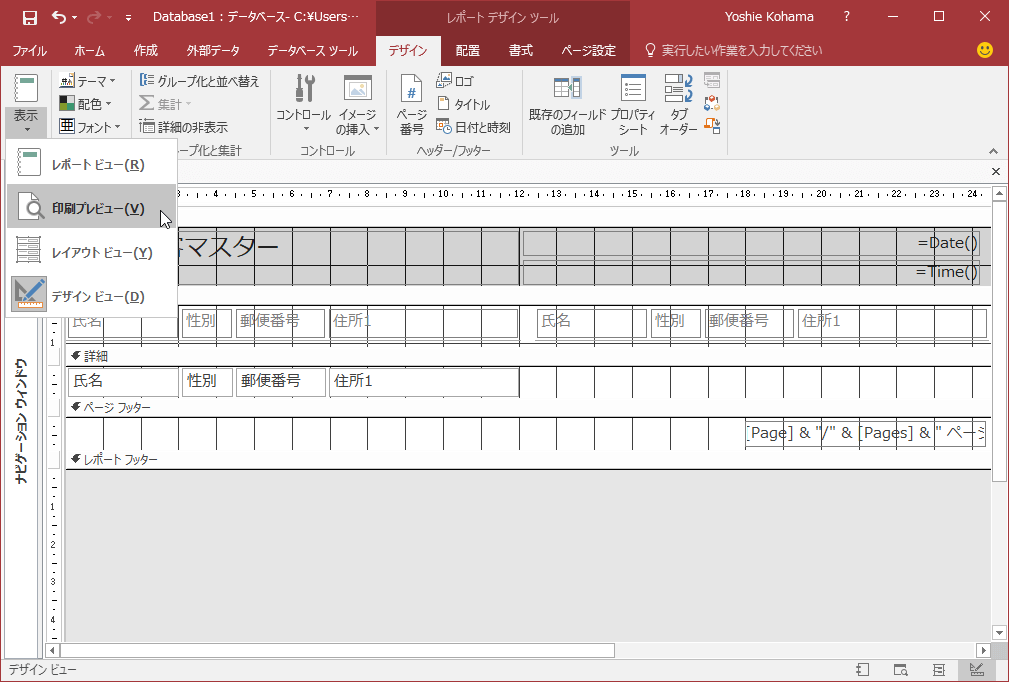Select the 住所1 field in 詳細 section
1009x682 pixels.
click(x=424, y=382)
